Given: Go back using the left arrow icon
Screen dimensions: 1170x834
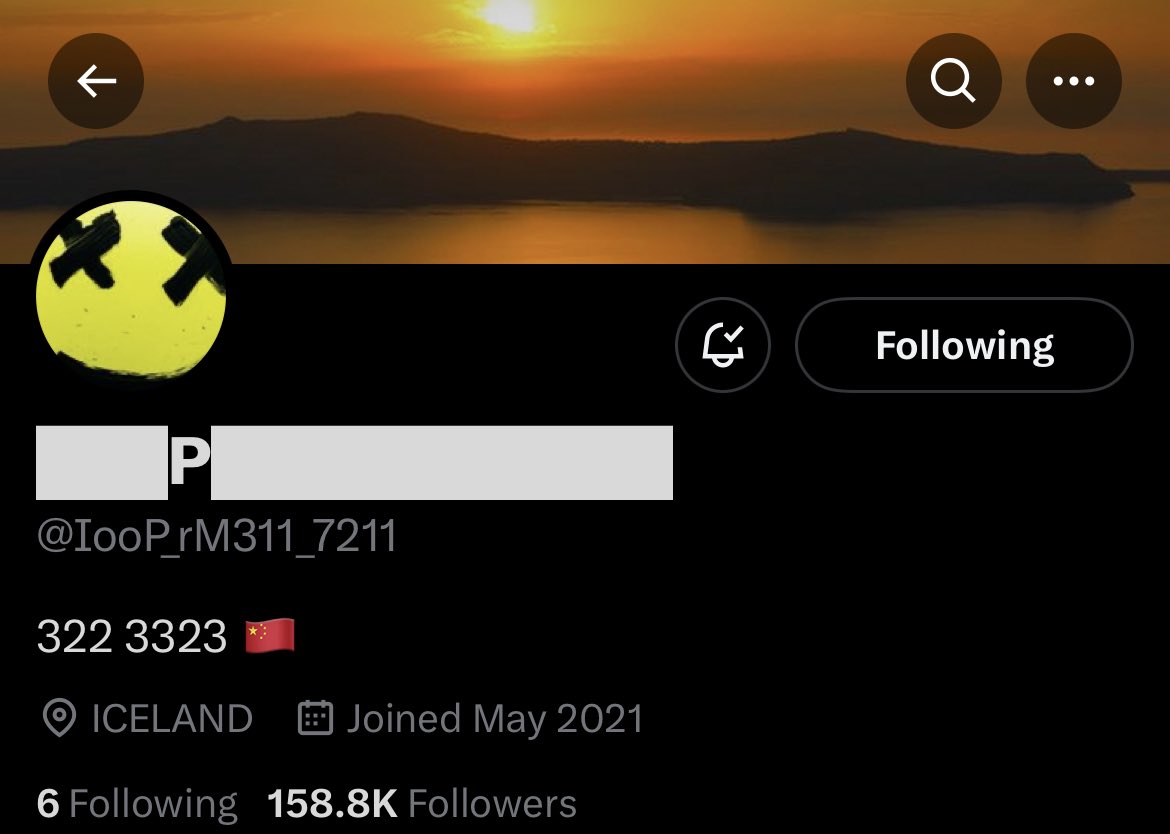Looking at the screenshot, I should tap(96, 81).
